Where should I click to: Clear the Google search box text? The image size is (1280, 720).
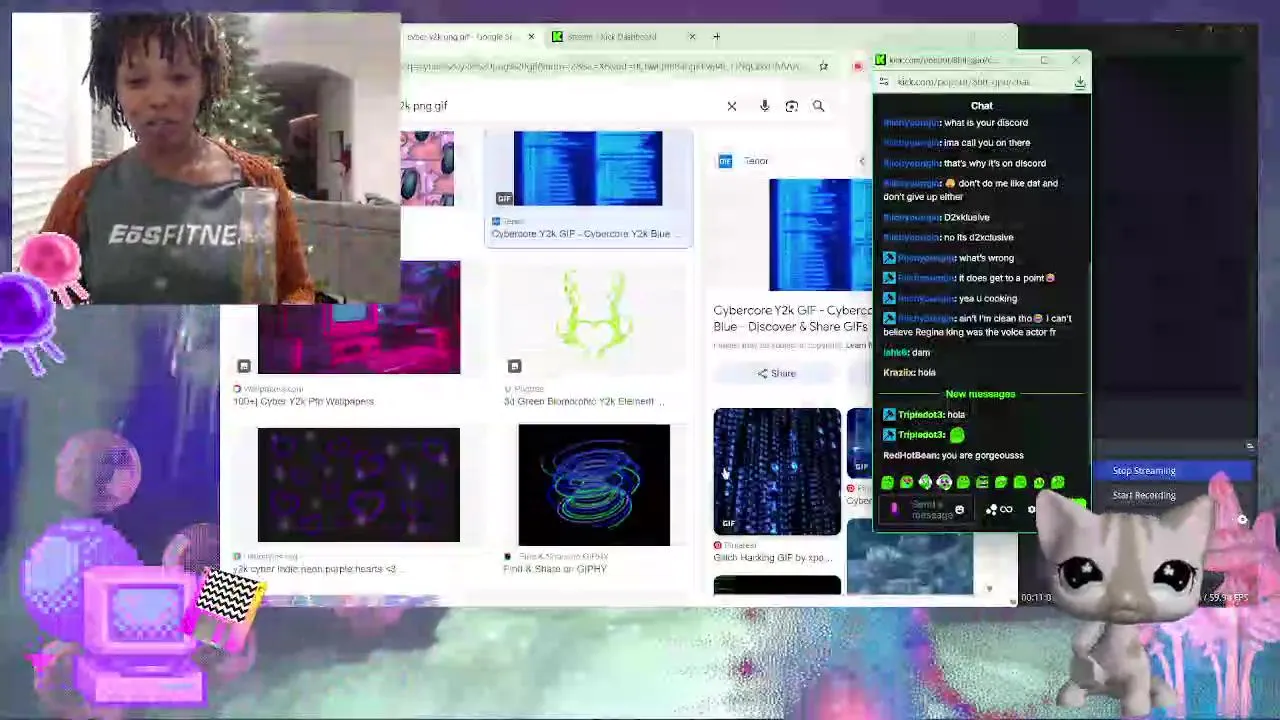point(731,106)
